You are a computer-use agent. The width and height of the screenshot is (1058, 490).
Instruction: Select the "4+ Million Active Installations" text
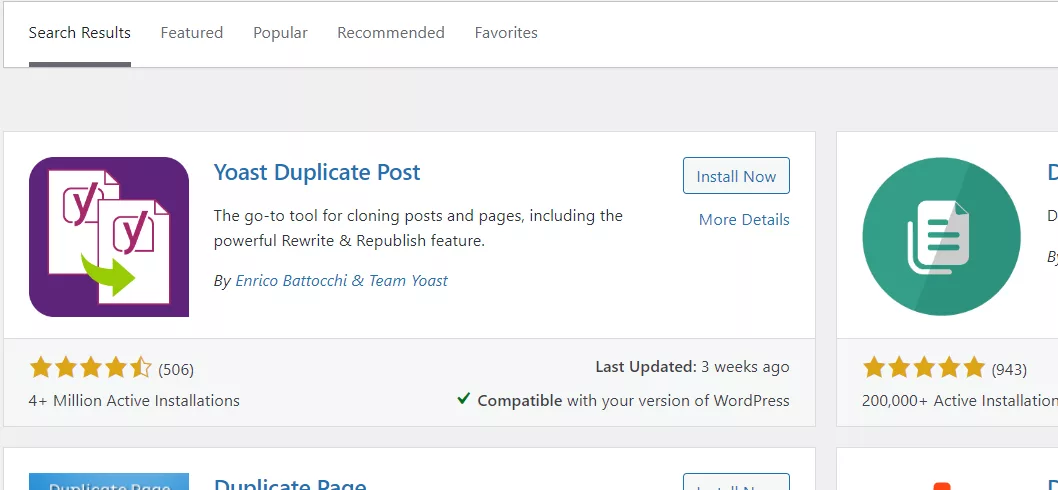pos(134,400)
